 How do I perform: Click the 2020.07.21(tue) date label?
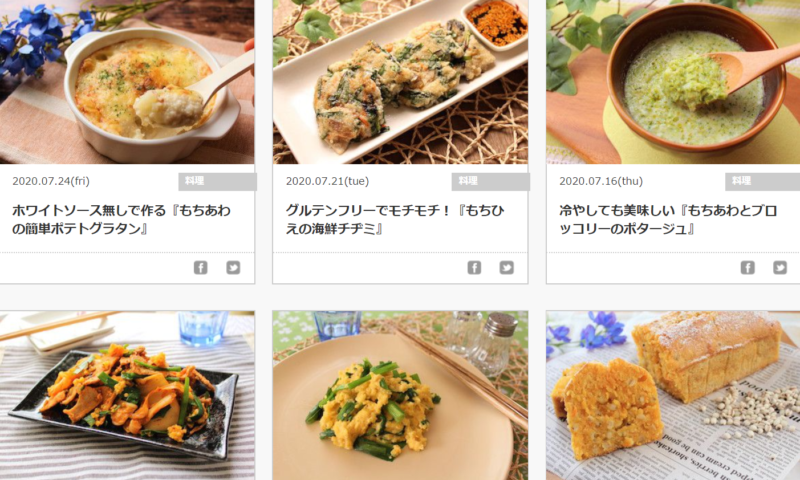coord(328,181)
